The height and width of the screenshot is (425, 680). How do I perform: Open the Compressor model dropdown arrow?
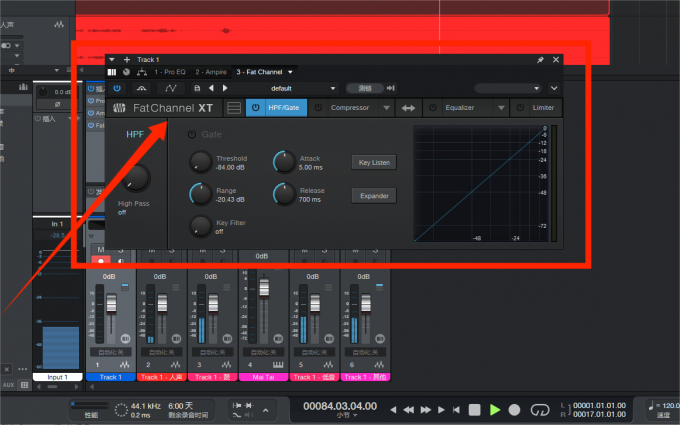(x=386, y=108)
